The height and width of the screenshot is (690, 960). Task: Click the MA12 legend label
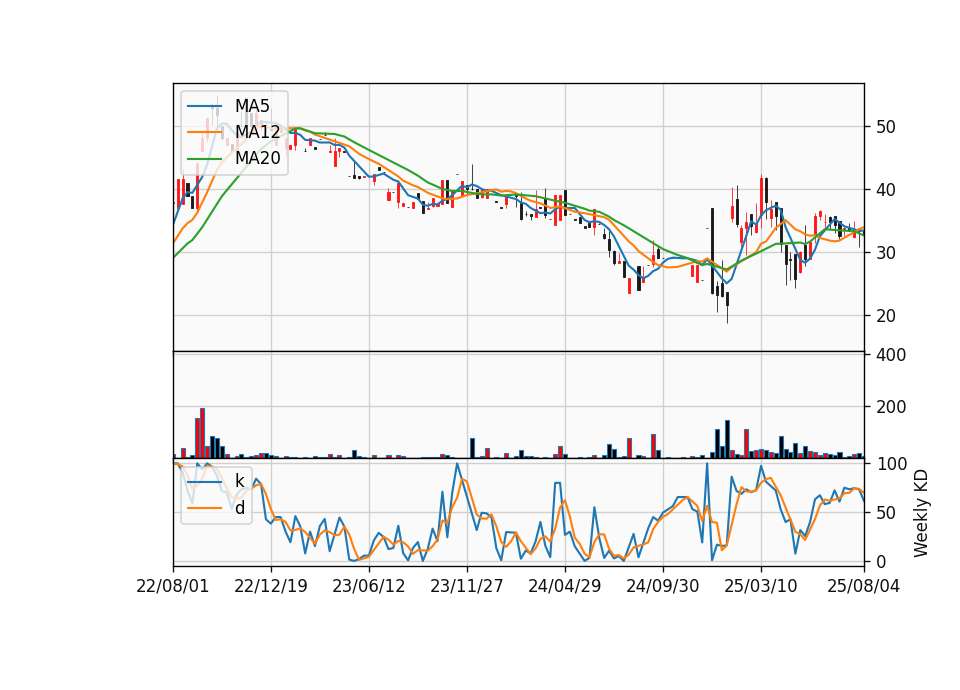click(257, 132)
